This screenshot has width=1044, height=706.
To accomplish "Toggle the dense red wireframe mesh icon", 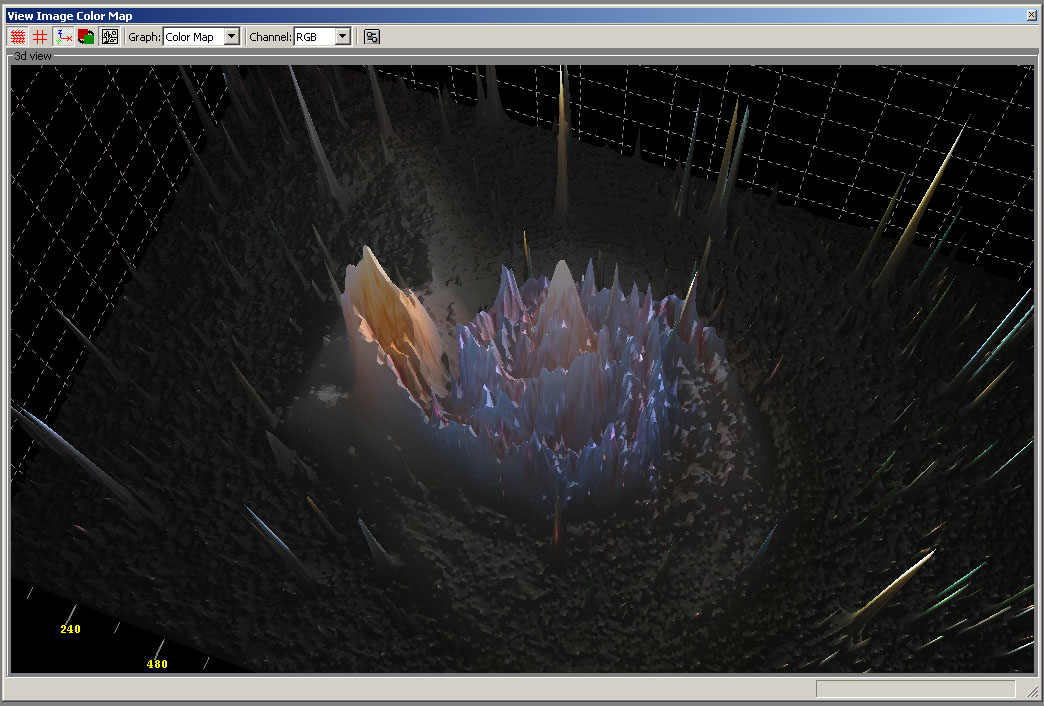I will click(x=18, y=37).
